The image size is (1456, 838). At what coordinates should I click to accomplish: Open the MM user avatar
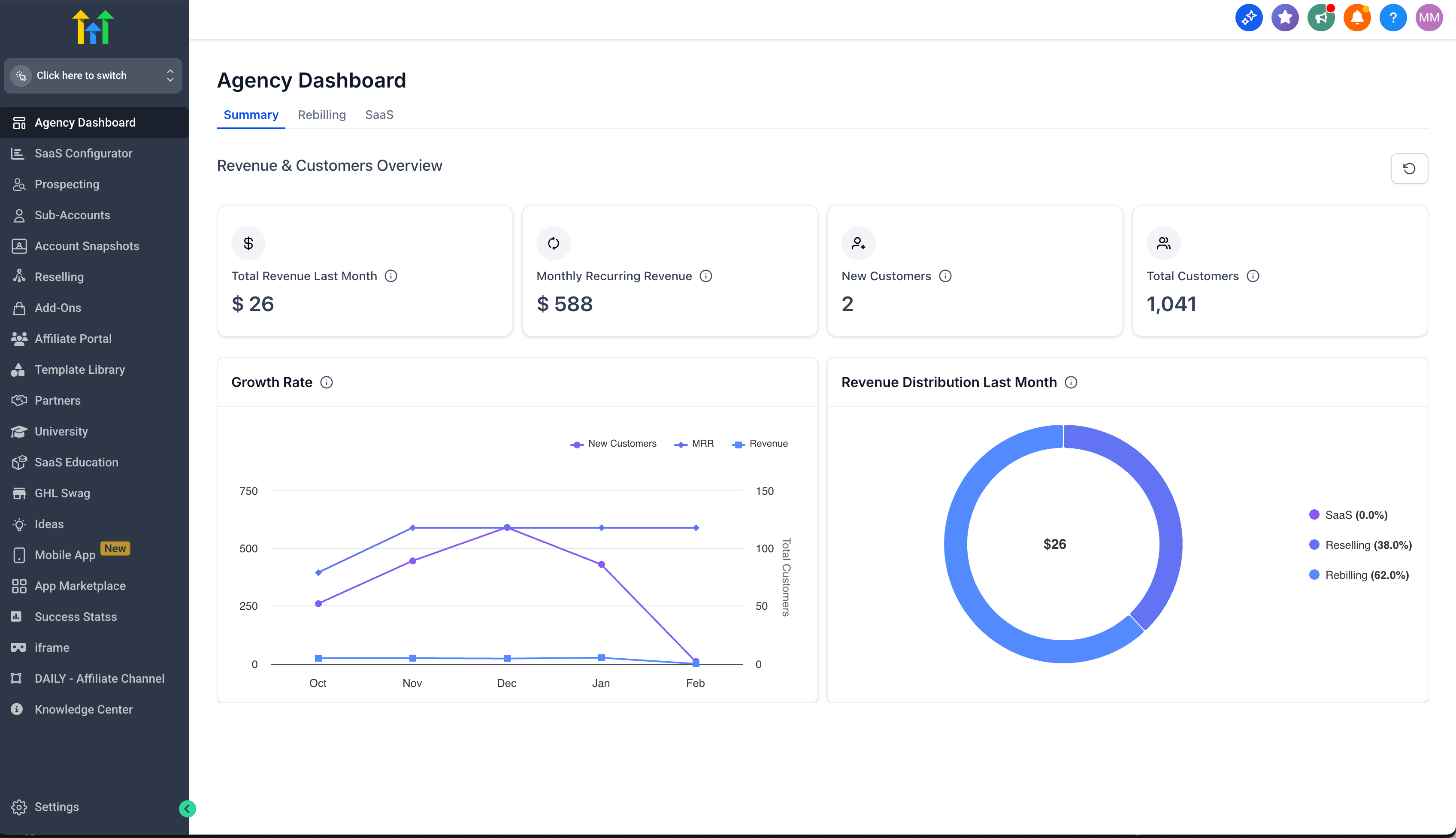1429,18
